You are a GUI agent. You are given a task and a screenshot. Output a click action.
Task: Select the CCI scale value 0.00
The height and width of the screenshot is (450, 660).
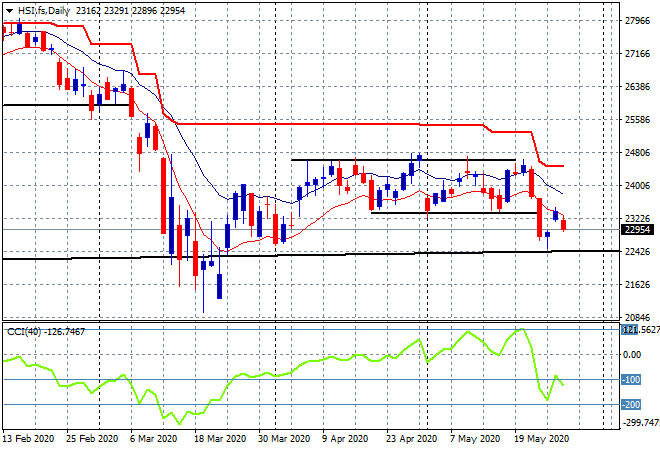[x=632, y=354]
